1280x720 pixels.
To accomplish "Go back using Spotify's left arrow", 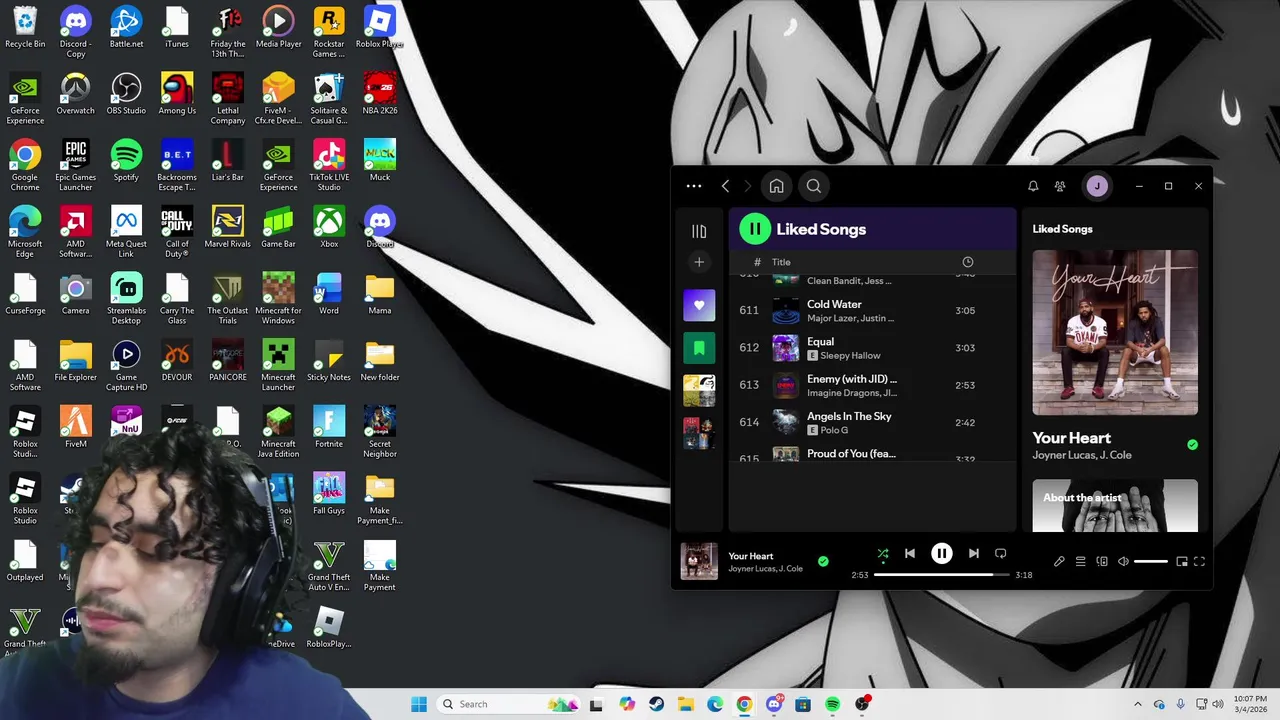I will pos(725,186).
